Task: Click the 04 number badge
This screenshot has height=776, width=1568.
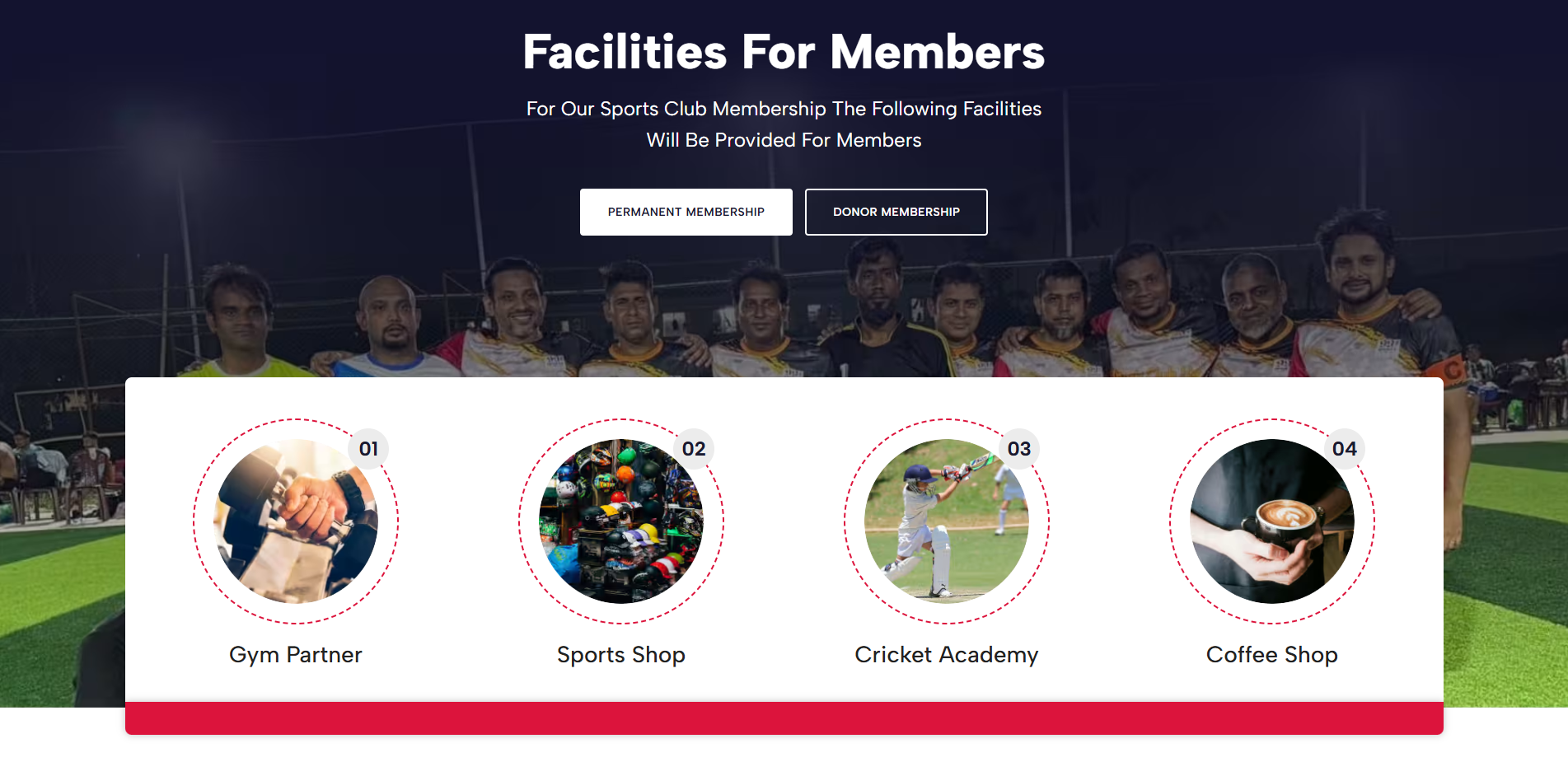Action: click(x=1345, y=449)
